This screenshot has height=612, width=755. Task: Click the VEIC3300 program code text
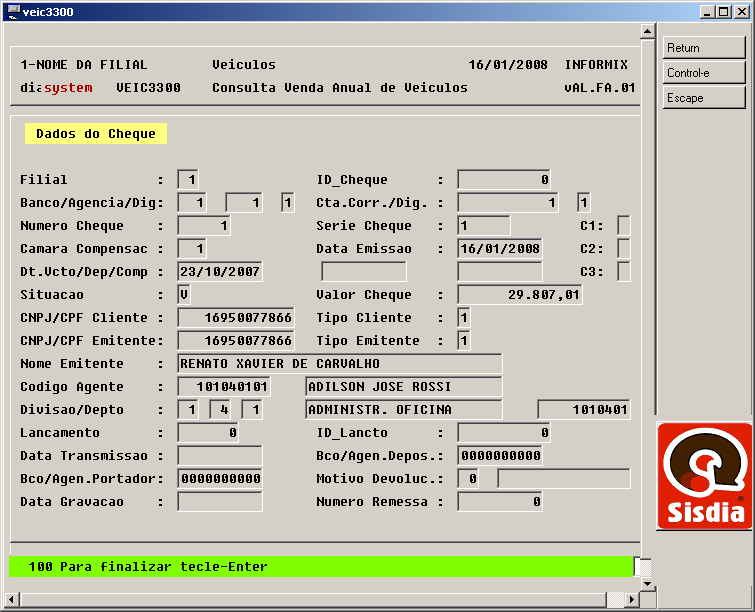click(x=148, y=88)
